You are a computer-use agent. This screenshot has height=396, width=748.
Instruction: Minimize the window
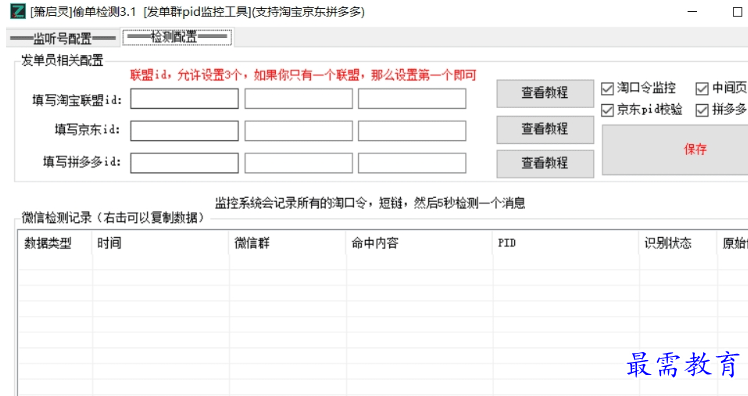(x=693, y=11)
